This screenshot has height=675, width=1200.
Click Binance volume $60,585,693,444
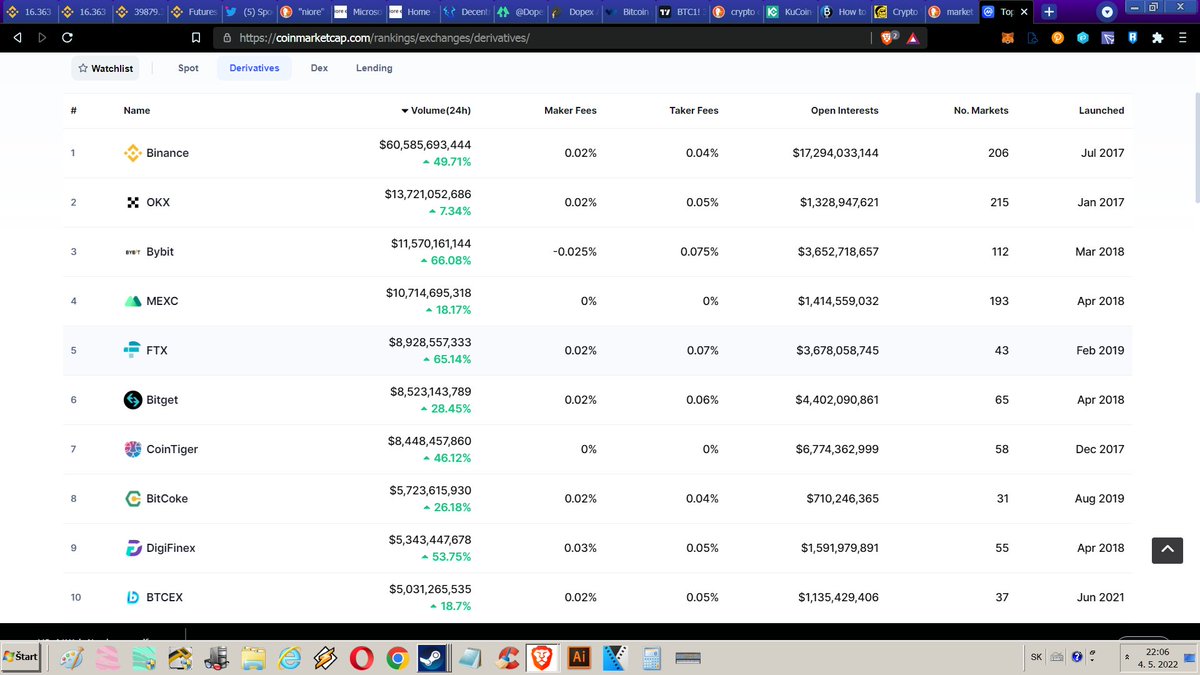(x=425, y=145)
